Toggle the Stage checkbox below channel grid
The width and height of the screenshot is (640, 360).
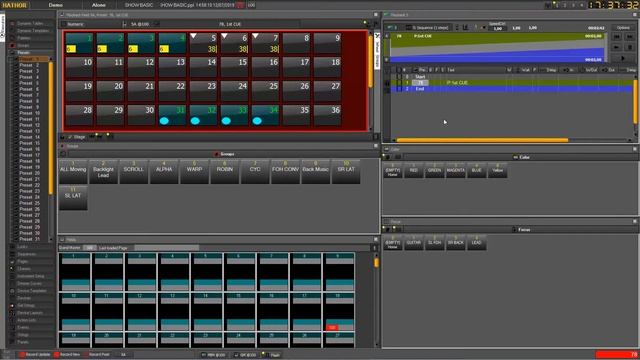click(x=70, y=137)
